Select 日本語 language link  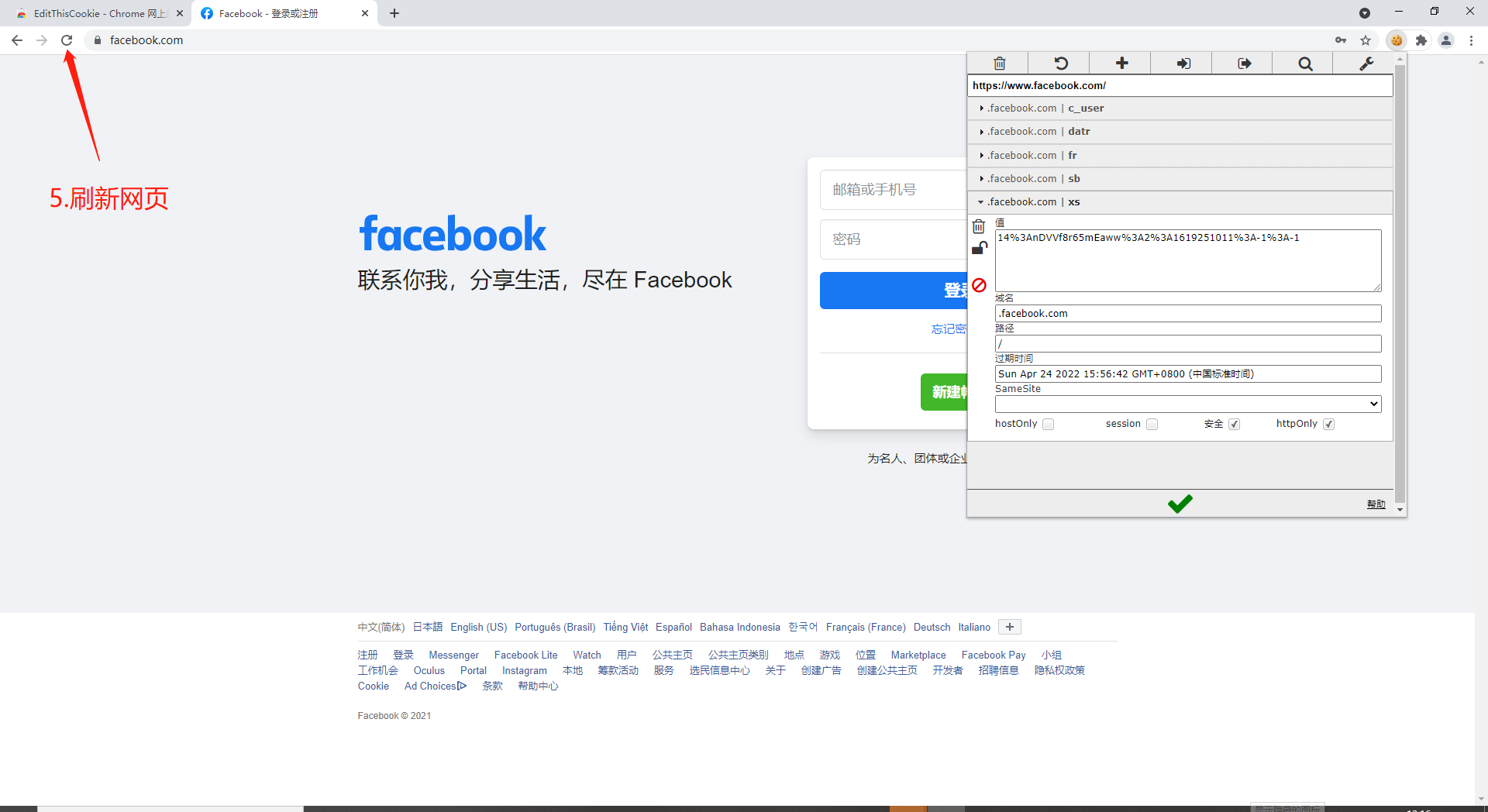point(427,627)
